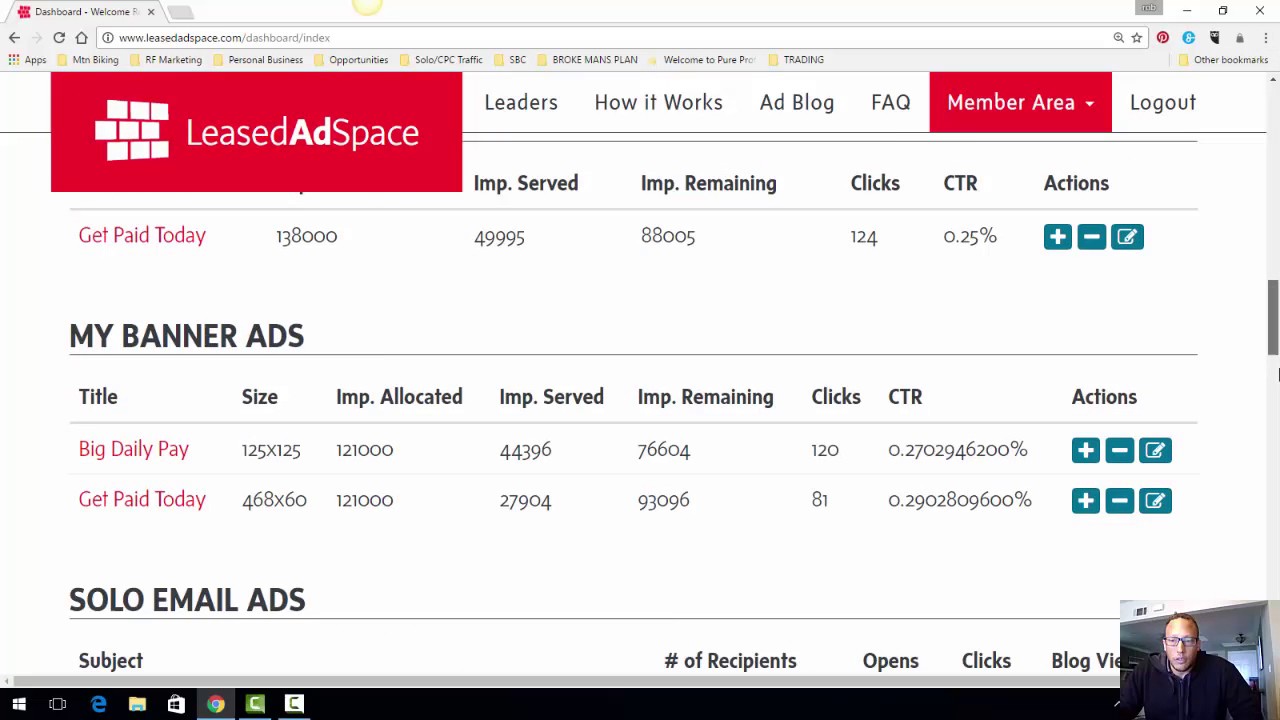Go to How it Works

[x=658, y=102]
